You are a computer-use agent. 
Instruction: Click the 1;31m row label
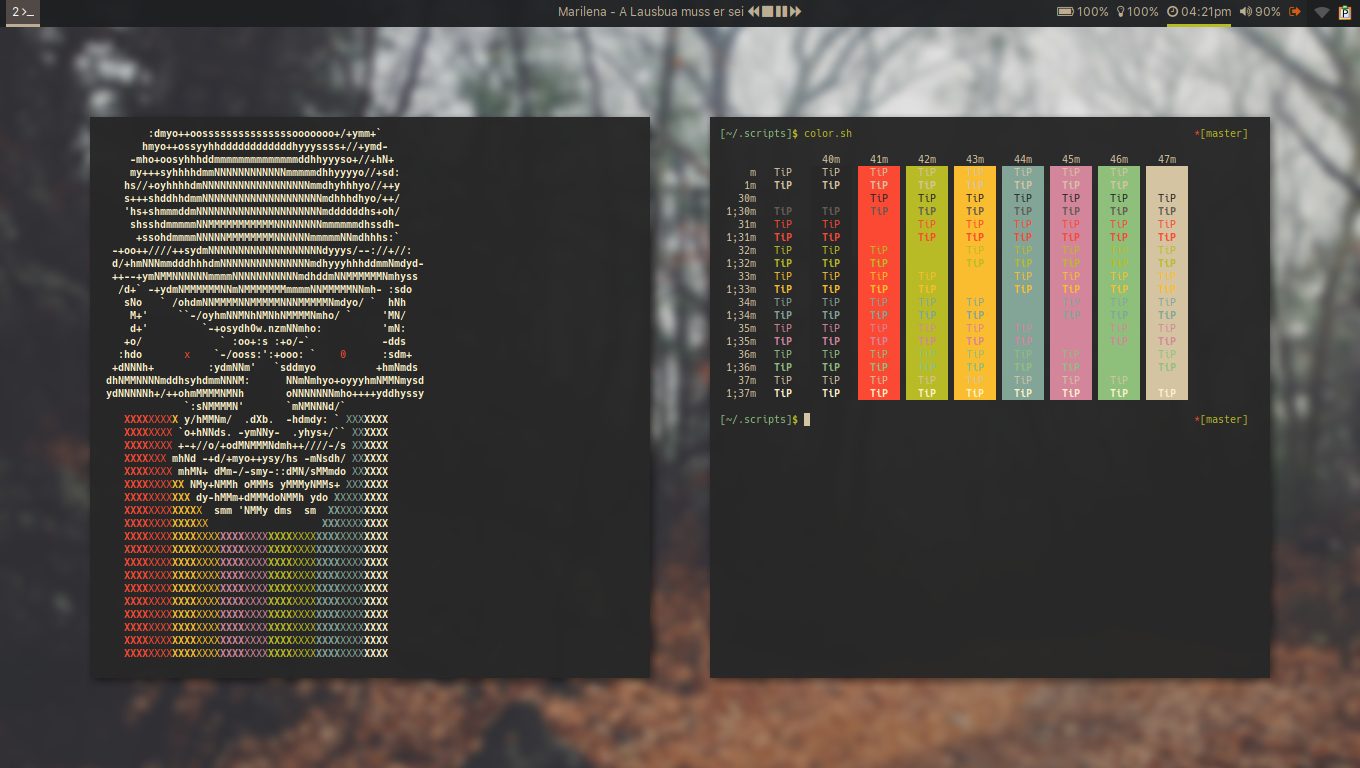click(x=741, y=238)
